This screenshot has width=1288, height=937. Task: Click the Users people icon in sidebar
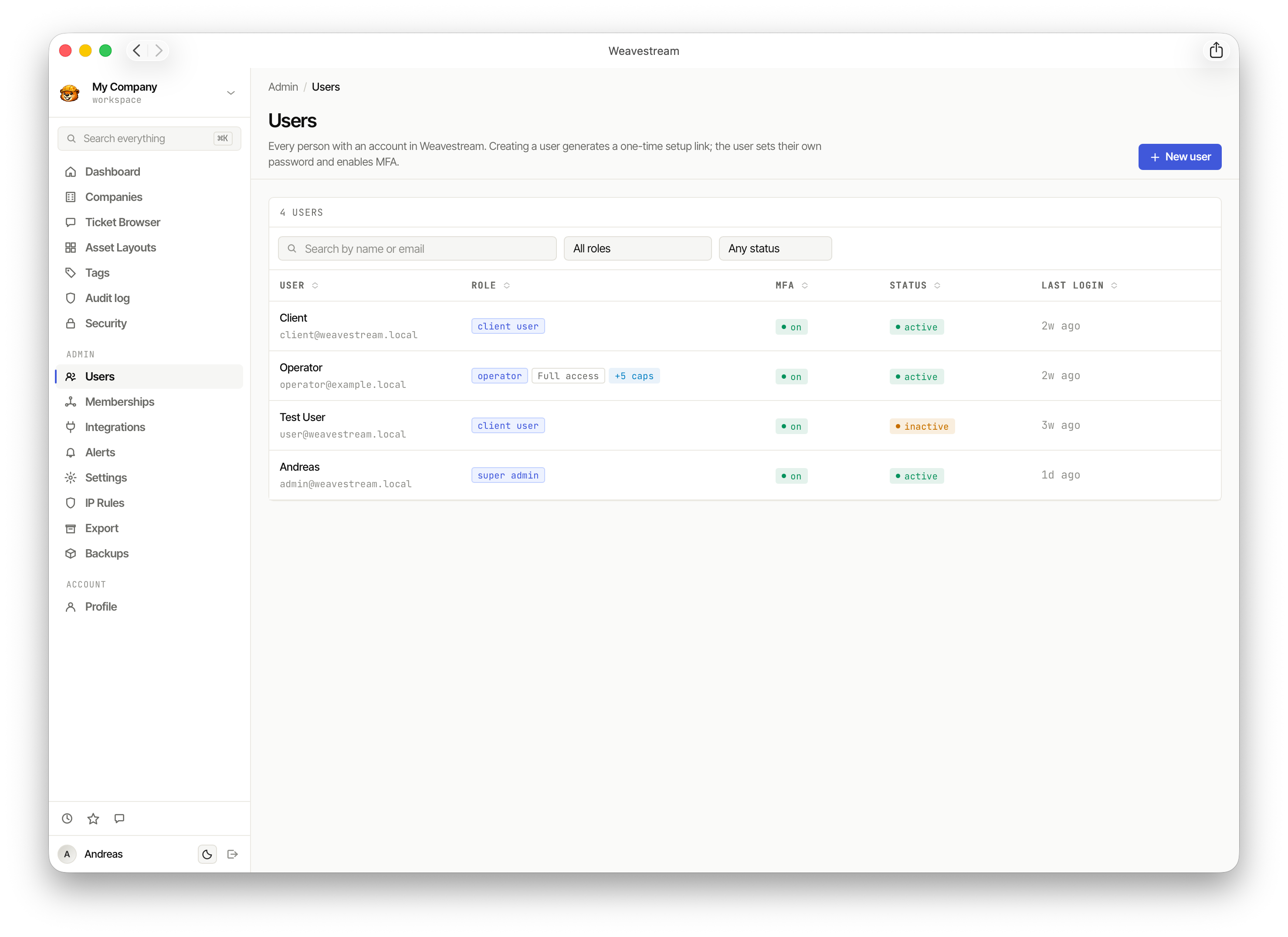[x=71, y=377]
